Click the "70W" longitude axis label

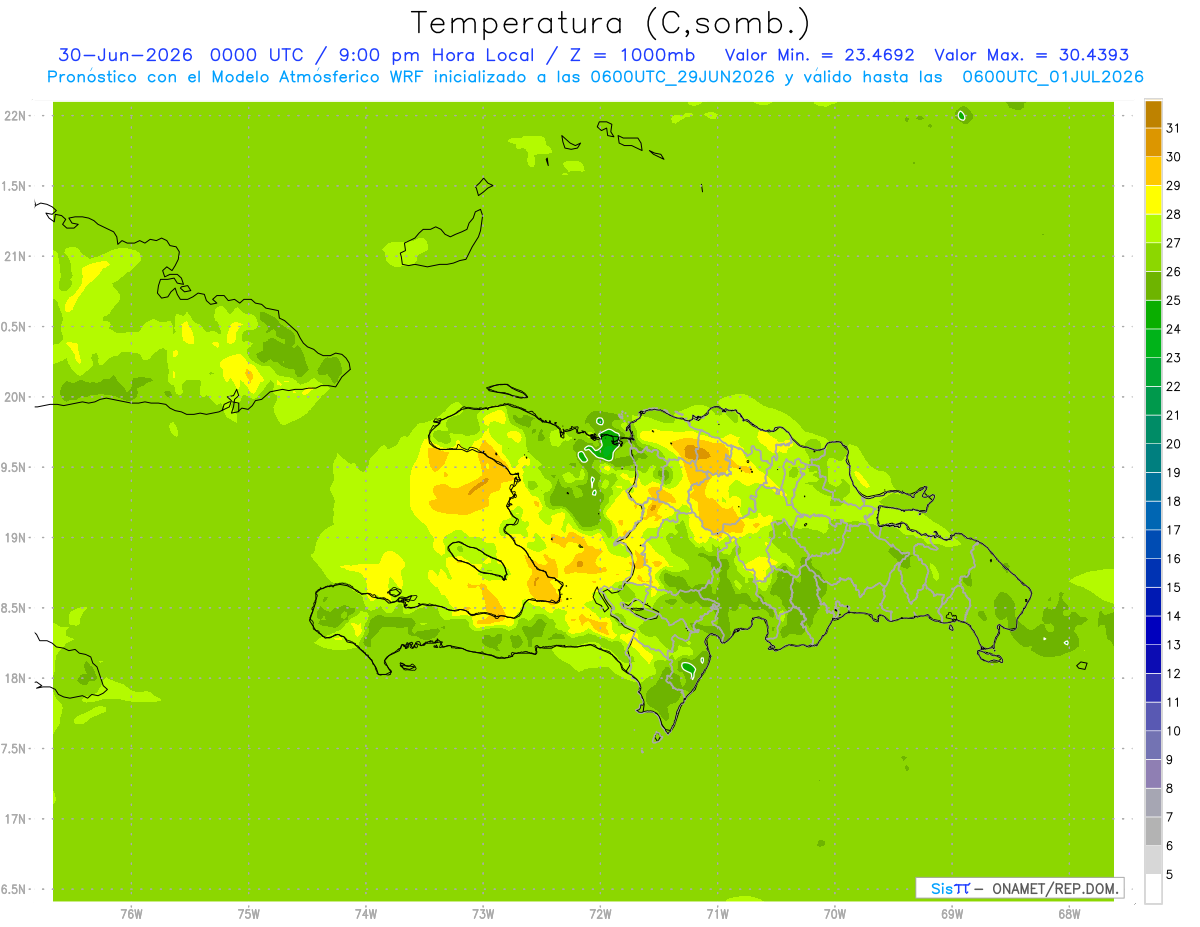point(835,914)
